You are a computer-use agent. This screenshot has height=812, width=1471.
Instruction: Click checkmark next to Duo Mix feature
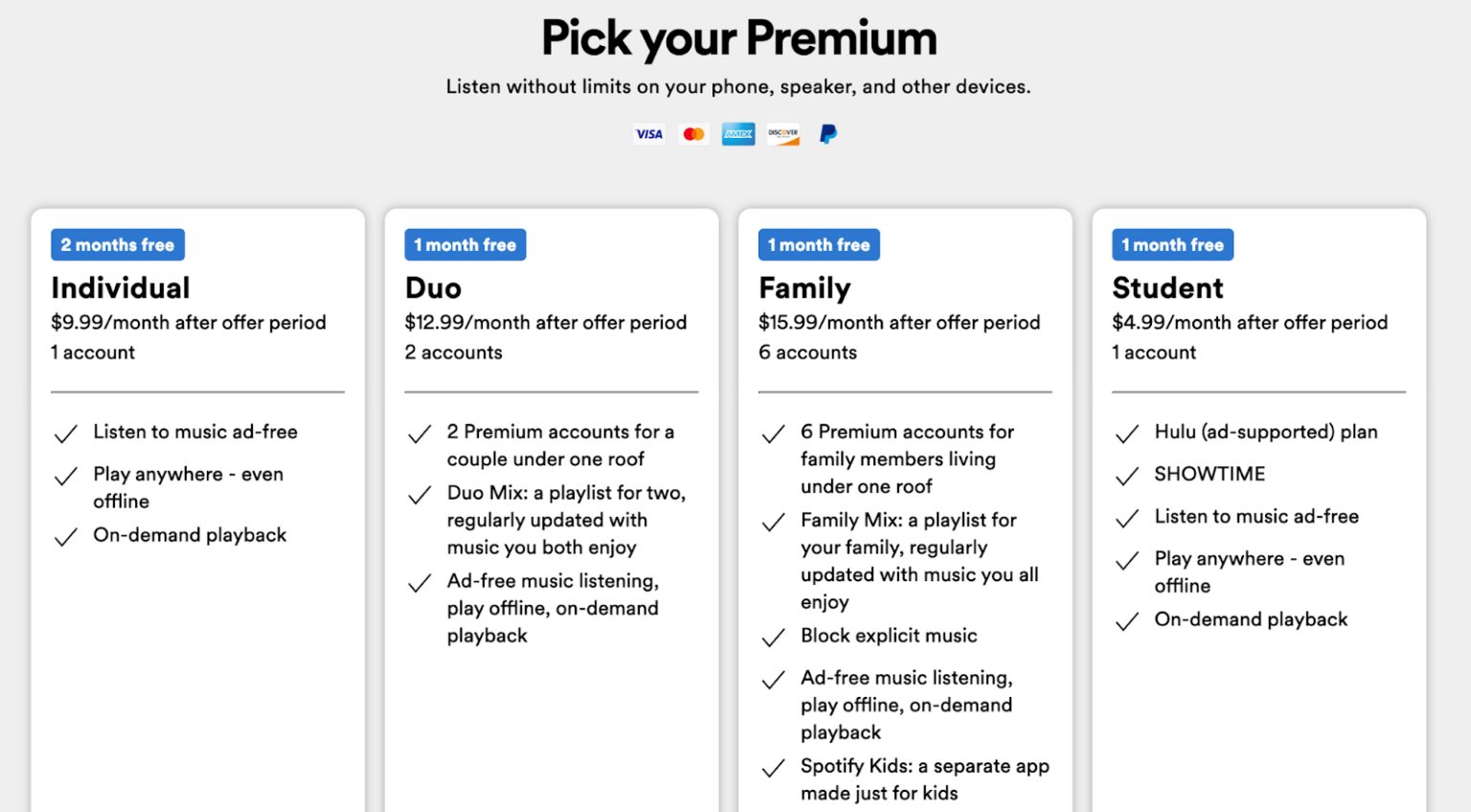(419, 495)
